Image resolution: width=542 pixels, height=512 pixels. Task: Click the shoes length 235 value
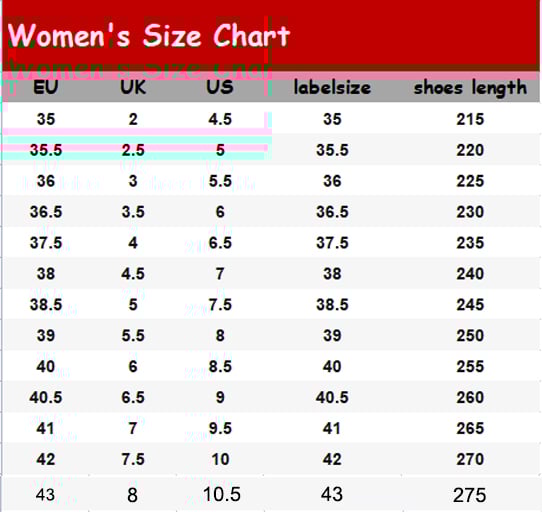coord(470,243)
